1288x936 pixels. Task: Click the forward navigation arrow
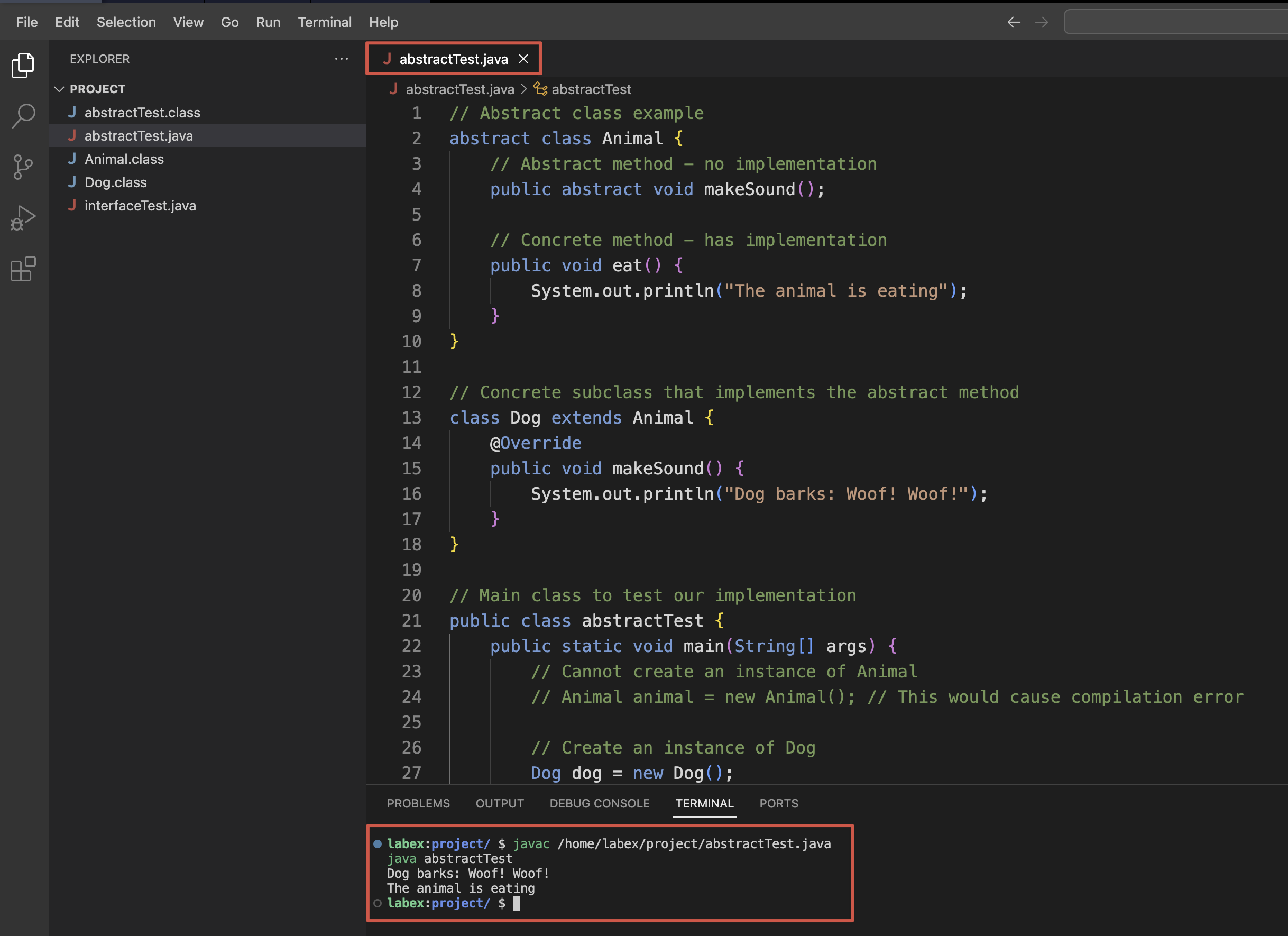1042,22
